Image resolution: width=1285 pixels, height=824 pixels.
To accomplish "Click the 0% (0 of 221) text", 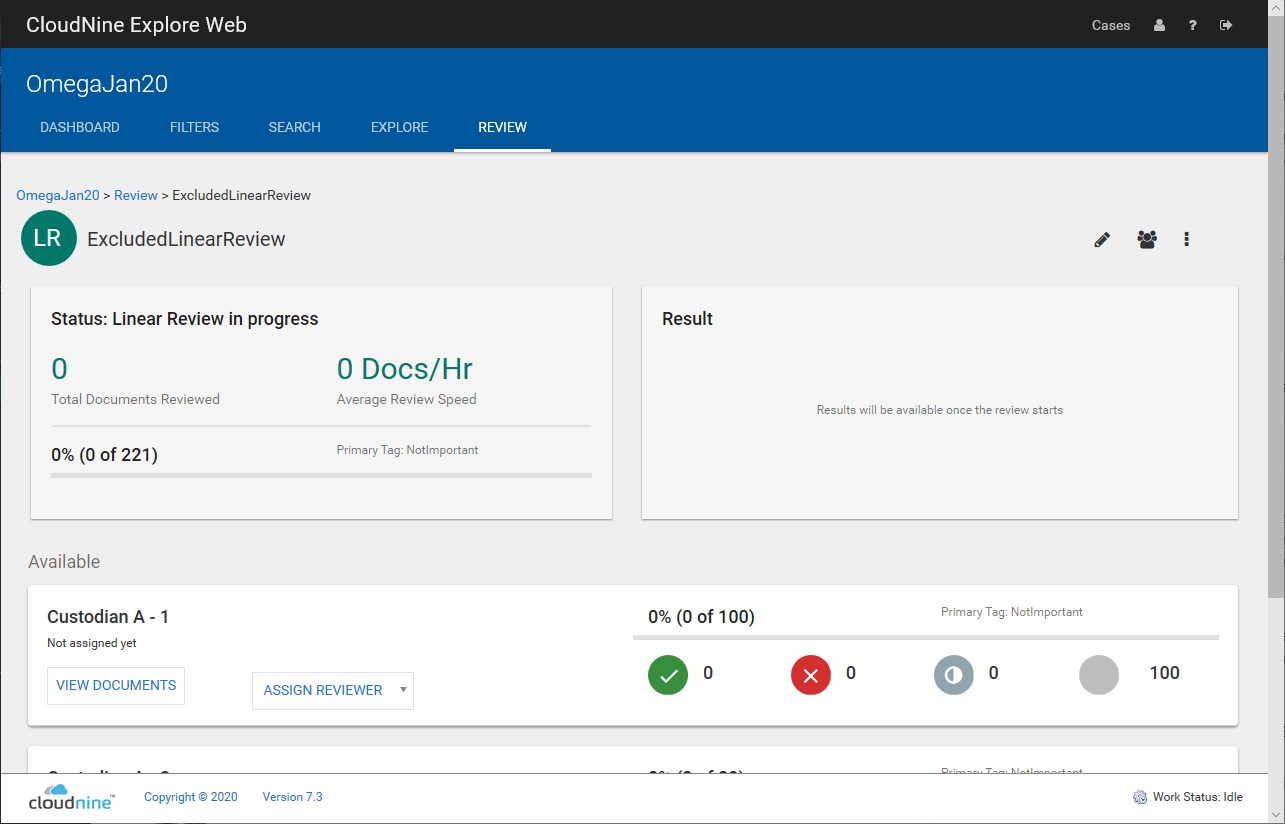I will tap(104, 455).
